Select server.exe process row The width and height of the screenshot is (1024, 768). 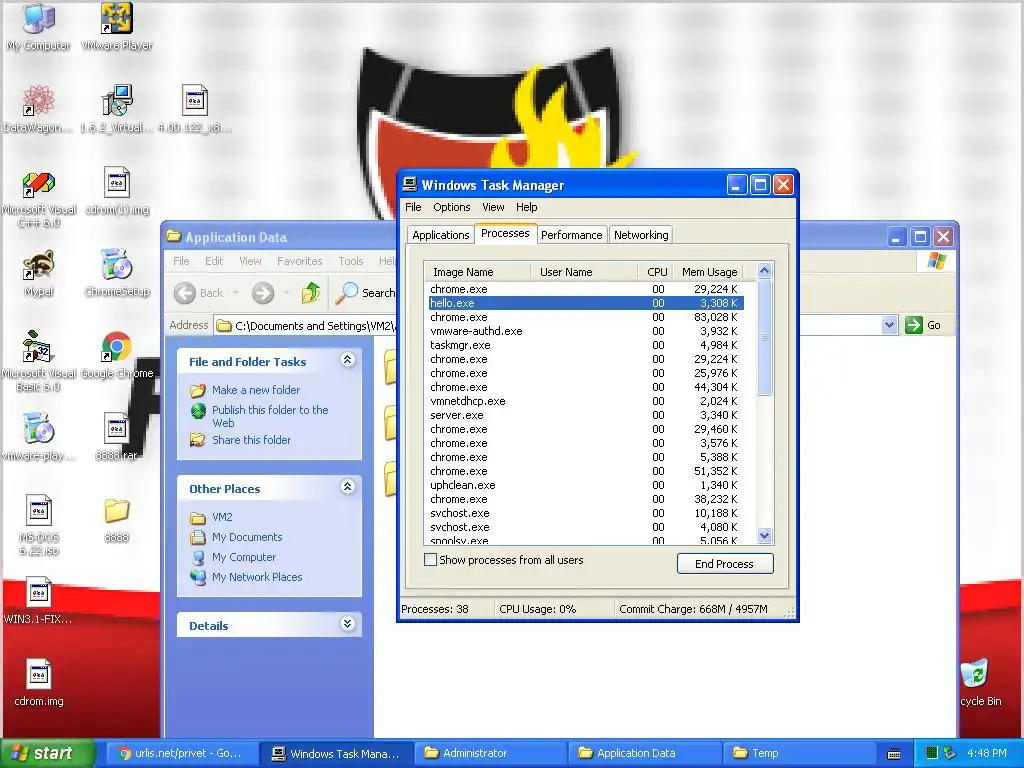click(x=586, y=415)
